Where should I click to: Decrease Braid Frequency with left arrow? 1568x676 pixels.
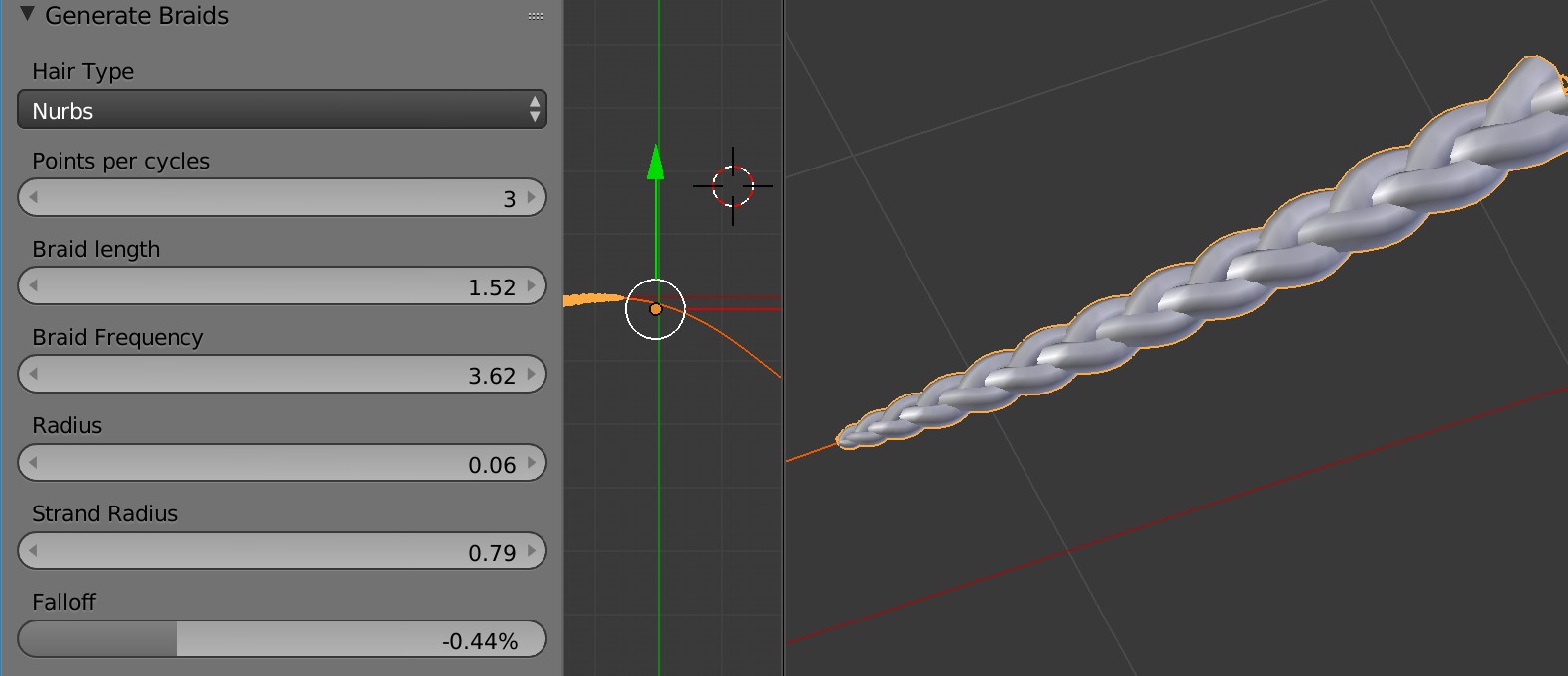click(33, 375)
